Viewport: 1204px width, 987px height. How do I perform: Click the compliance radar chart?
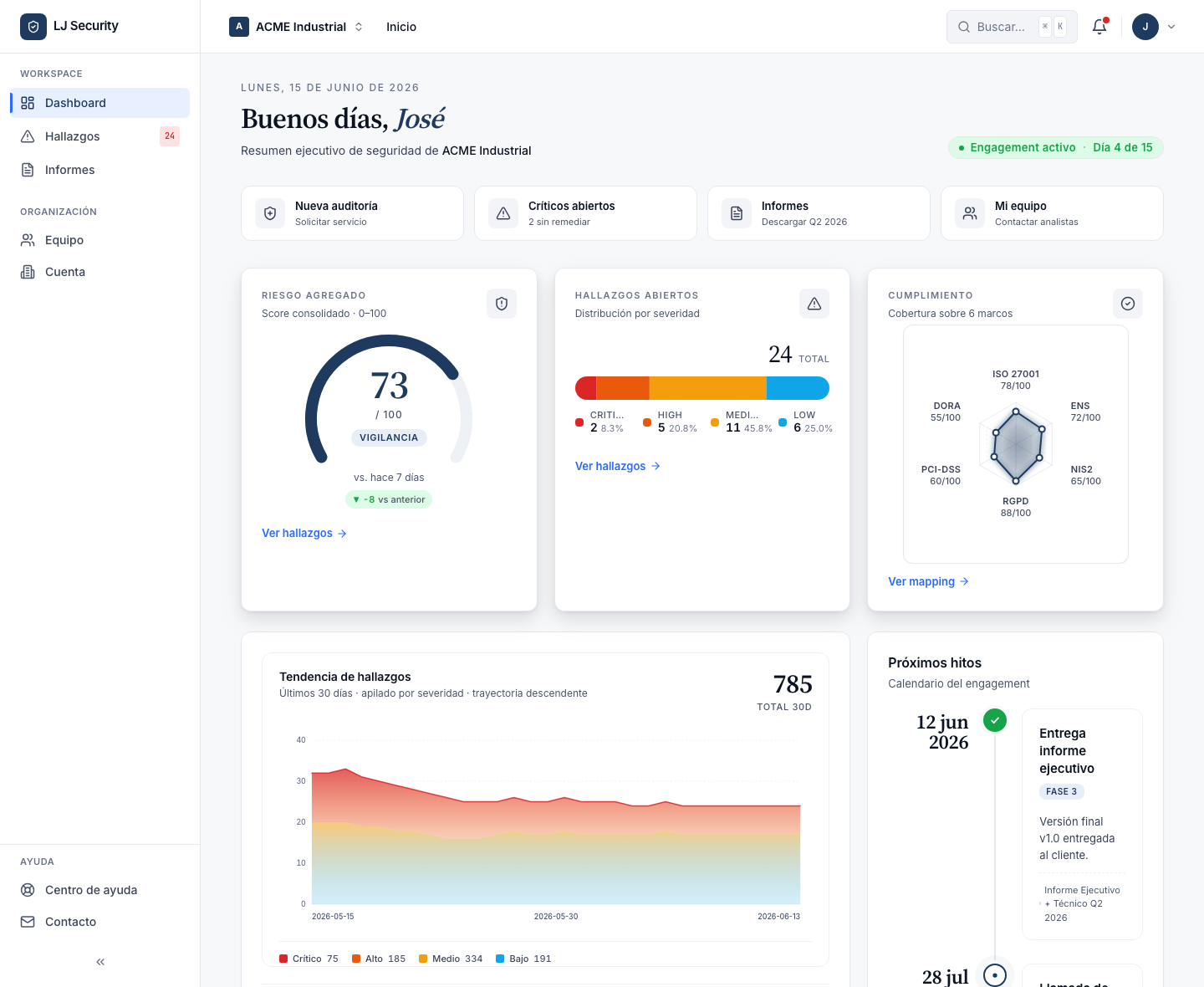(x=1016, y=446)
